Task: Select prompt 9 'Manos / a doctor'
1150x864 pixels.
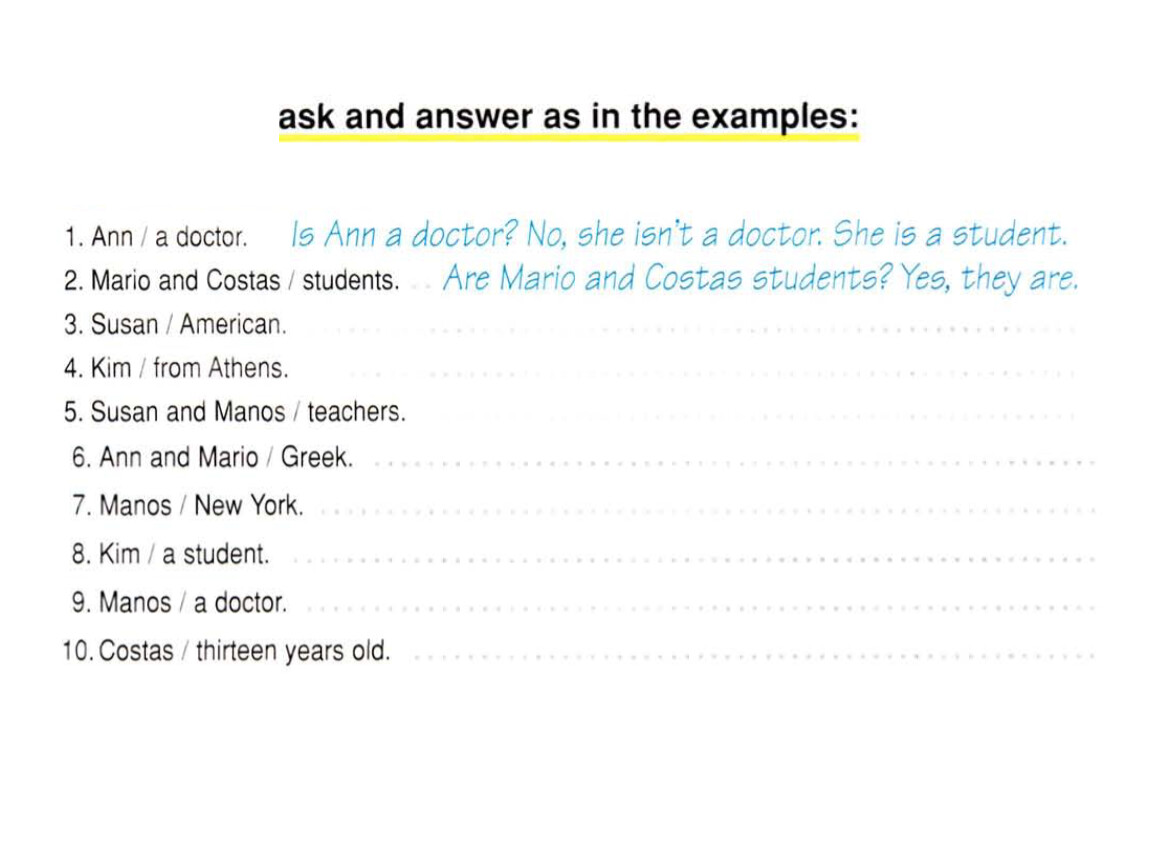Action: (x=179, y=603)
